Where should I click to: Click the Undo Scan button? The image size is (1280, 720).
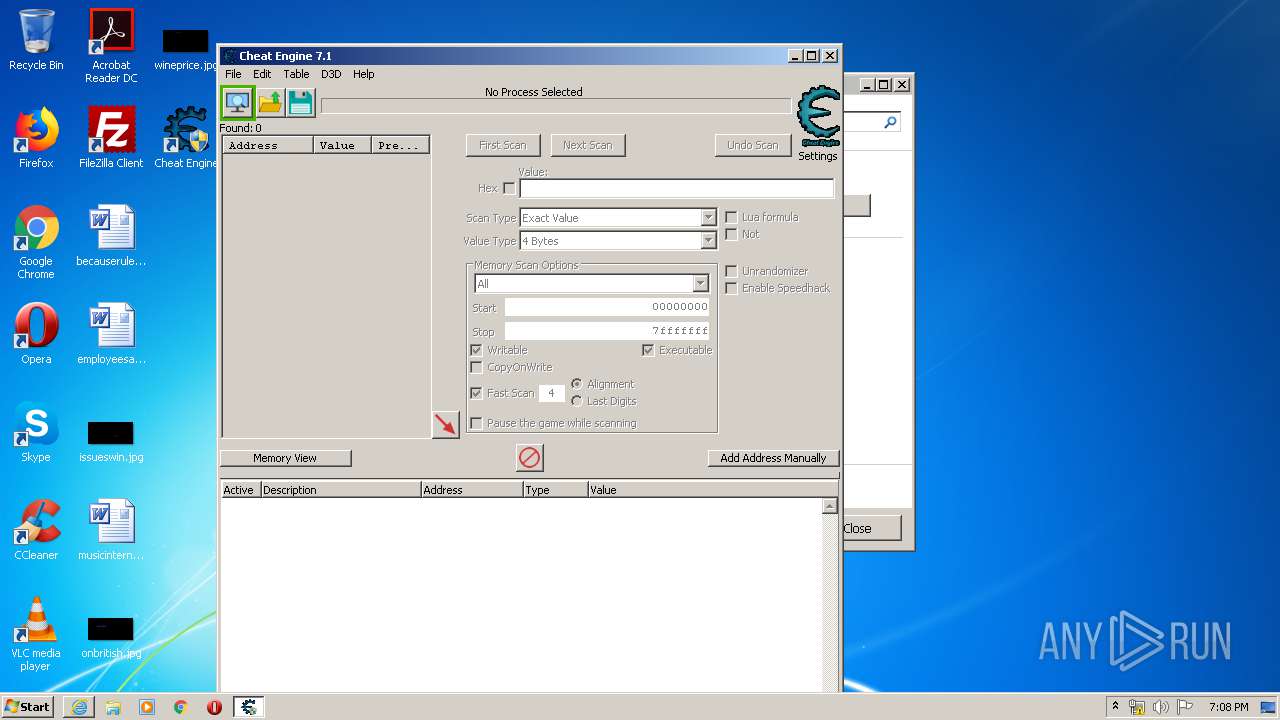click(752, 145)
